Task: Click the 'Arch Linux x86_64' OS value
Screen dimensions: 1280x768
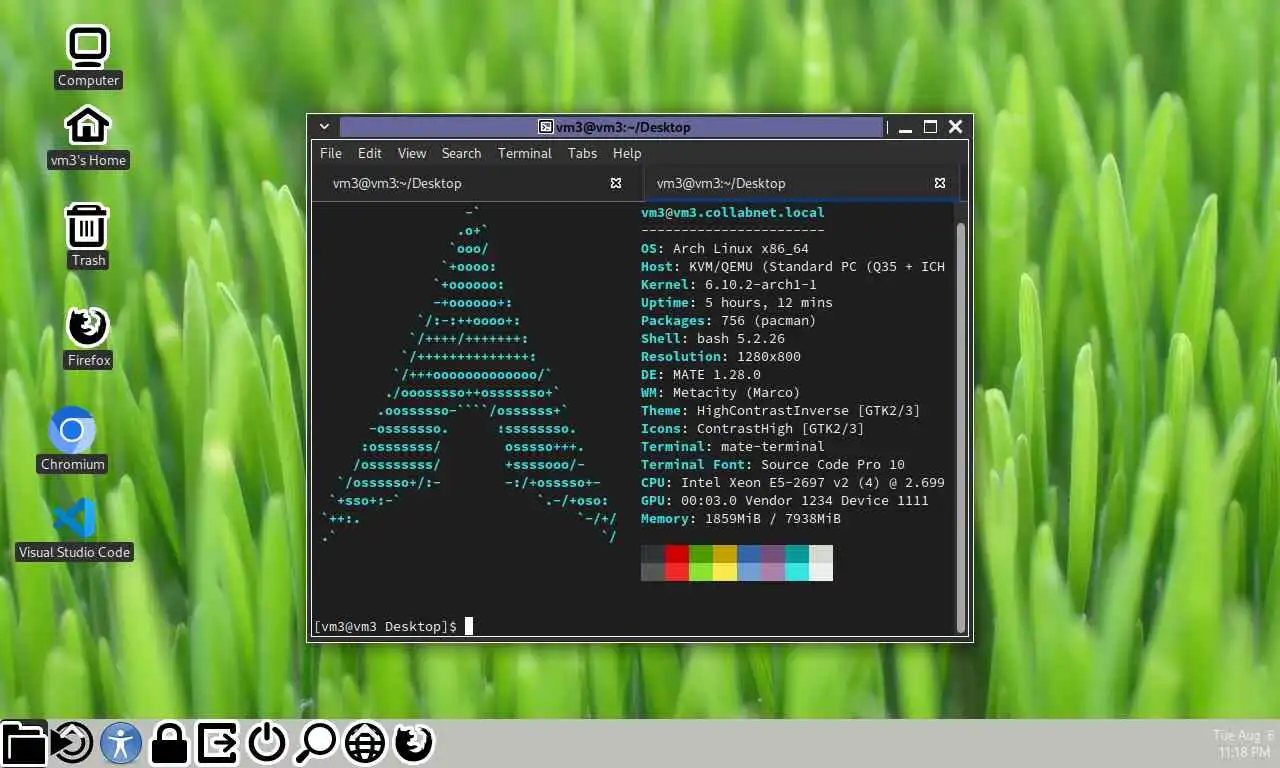Action: click(x=741, y=248)
